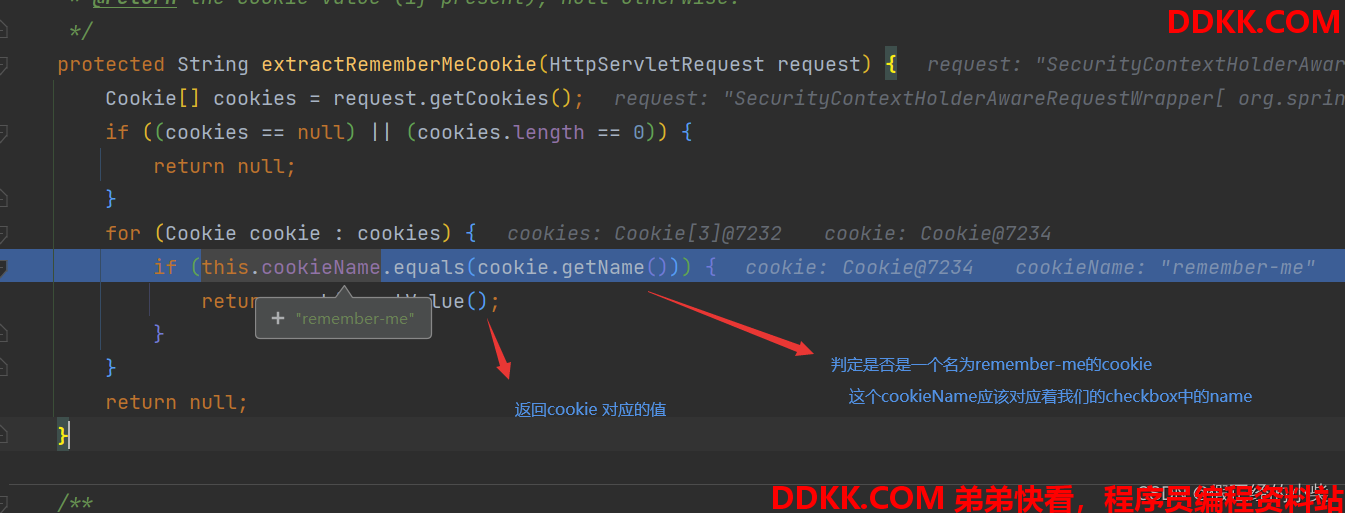
Task: Click the gutter marker on the highlighted line
Action: (x=3, y=267)
